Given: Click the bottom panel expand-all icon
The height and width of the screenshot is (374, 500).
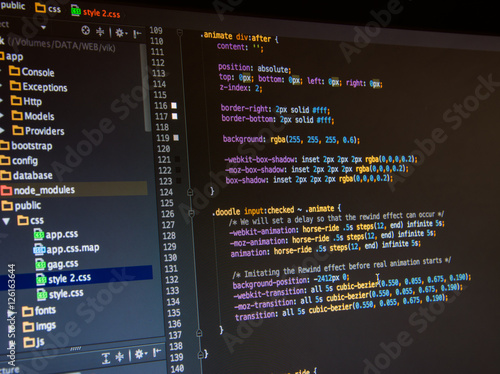Looking at the screenshot, I should tap(106, 358).
